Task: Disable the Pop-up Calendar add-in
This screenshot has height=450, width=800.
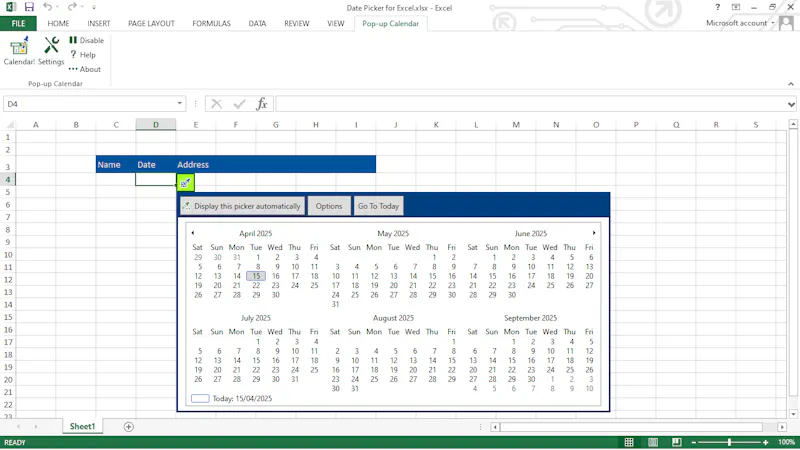Action: pyautogui.click(x=86, y=40)
